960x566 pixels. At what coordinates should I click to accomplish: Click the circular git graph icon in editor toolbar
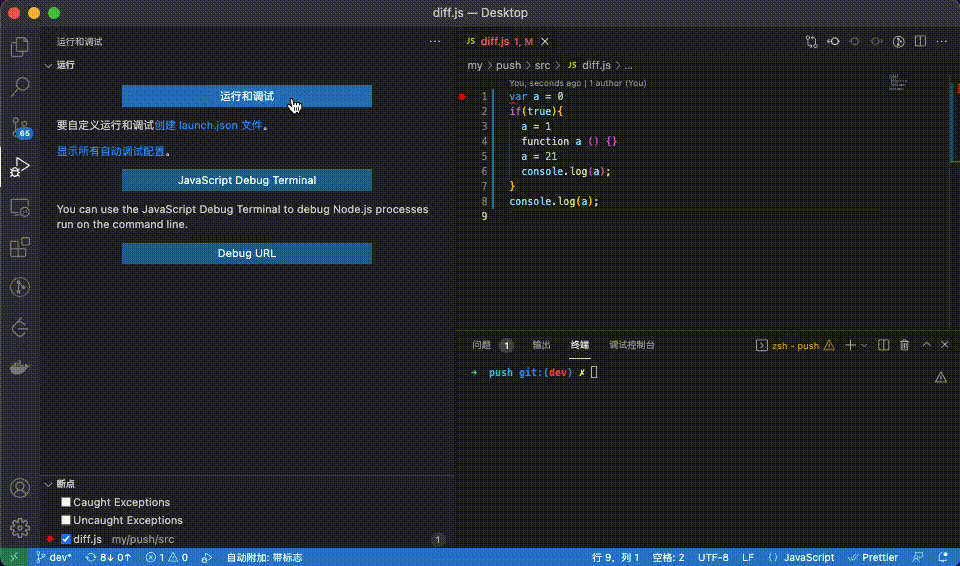(x=898, y=42)
